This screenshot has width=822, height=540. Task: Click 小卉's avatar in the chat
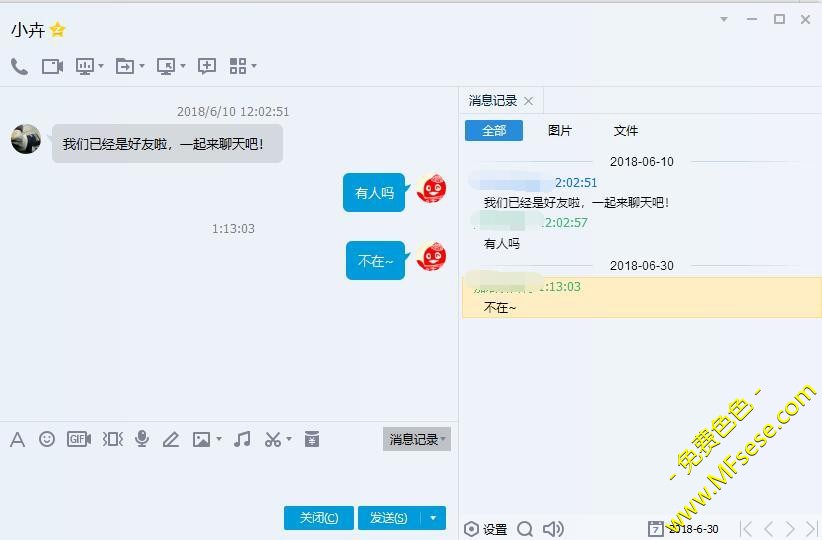click(x=26, y=139)
